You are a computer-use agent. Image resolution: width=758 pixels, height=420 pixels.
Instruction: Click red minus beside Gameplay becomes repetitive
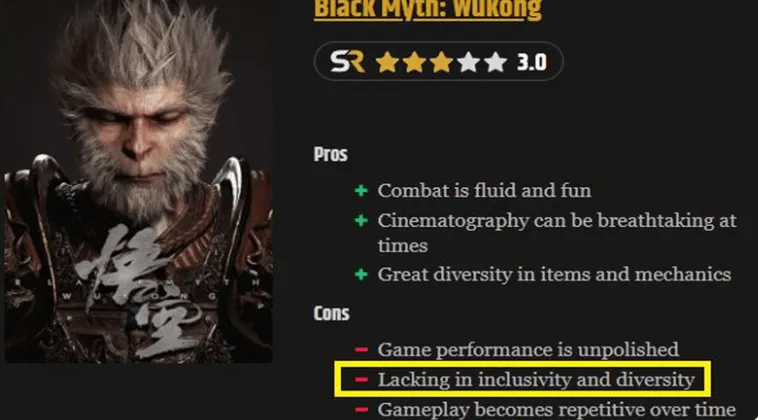pyautogui.click(x=361, y=410)
